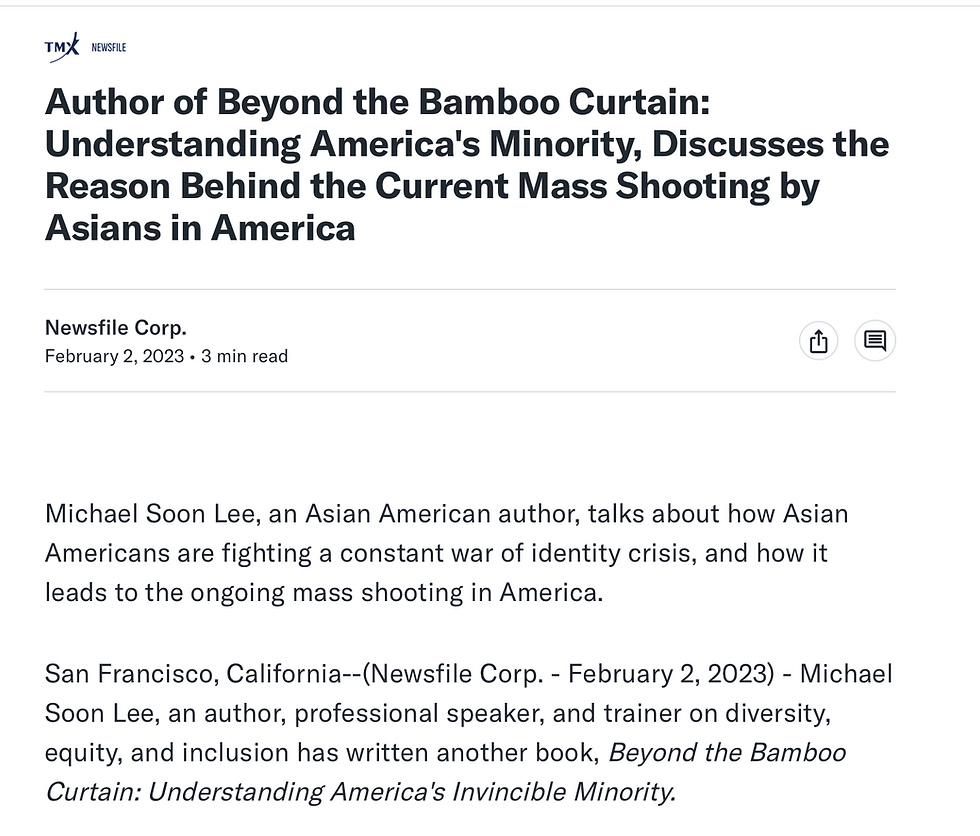Click '(Newsfile Corp. - February 2, 2023)' text
Screen dimensions: 980x836
(568, 674)
